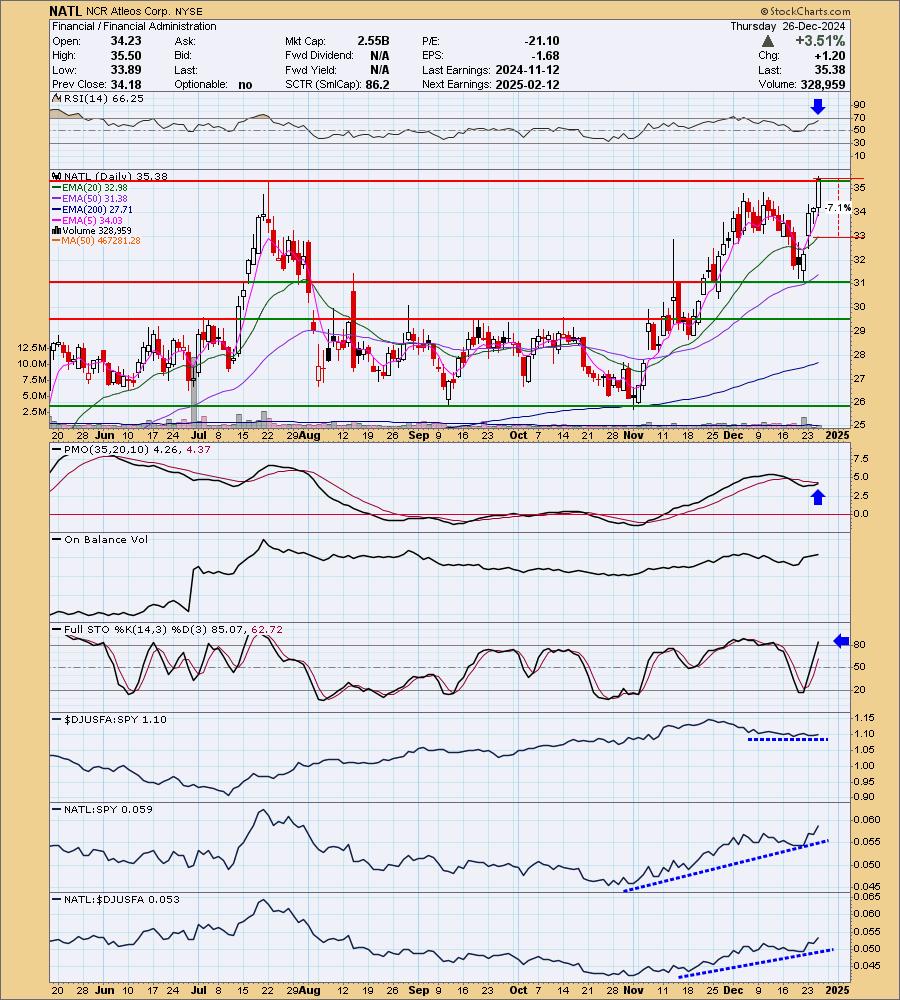Open the Financial / Financial Administration sector text
This screenshot has height=1000, width=900.
pyautogui.click(x=135, y=26)
